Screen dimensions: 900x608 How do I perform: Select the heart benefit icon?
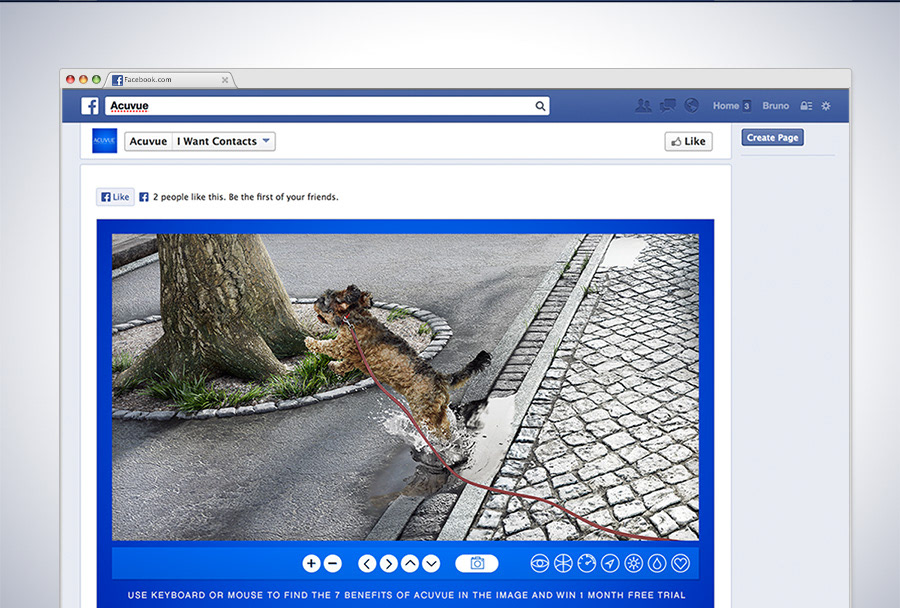[x=681, y=564]
